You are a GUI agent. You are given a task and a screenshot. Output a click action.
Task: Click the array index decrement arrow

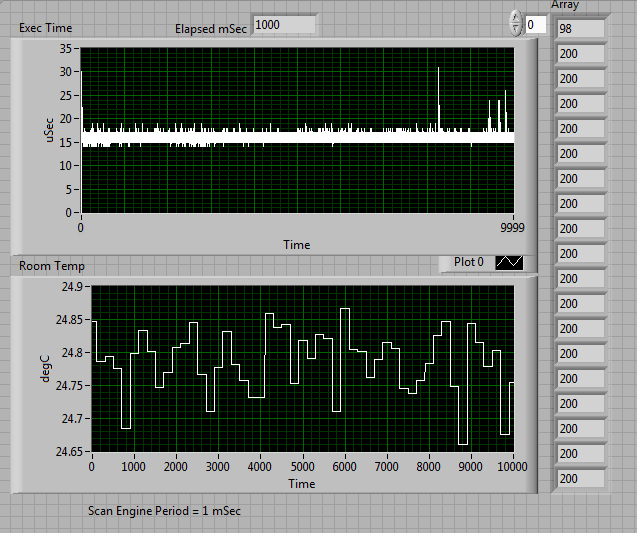click(x=516, y=29)
